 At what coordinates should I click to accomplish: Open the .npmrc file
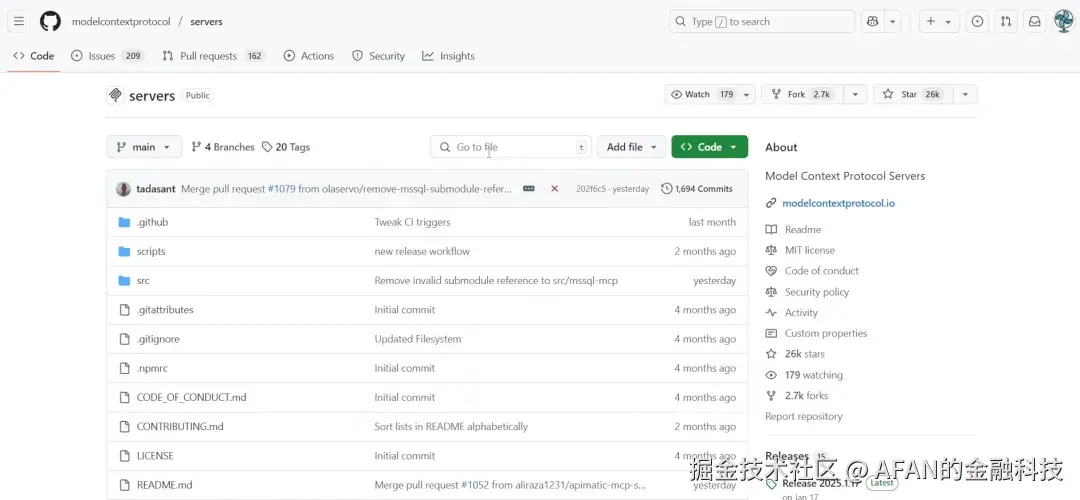pyautogui.click(x=152, y=368)
